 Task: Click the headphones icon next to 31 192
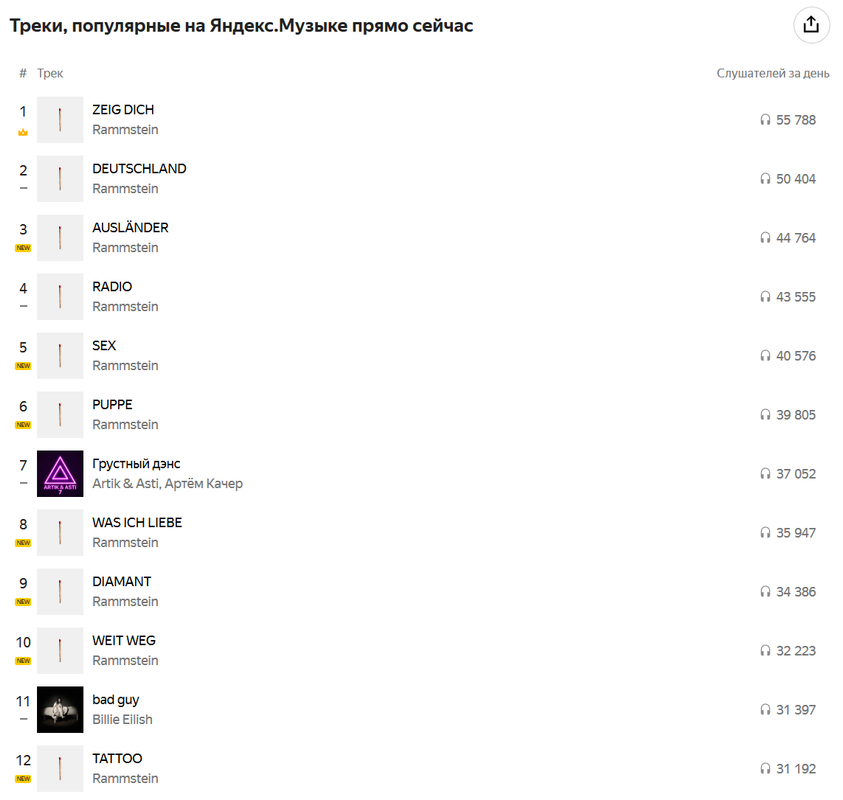[766, 769]
